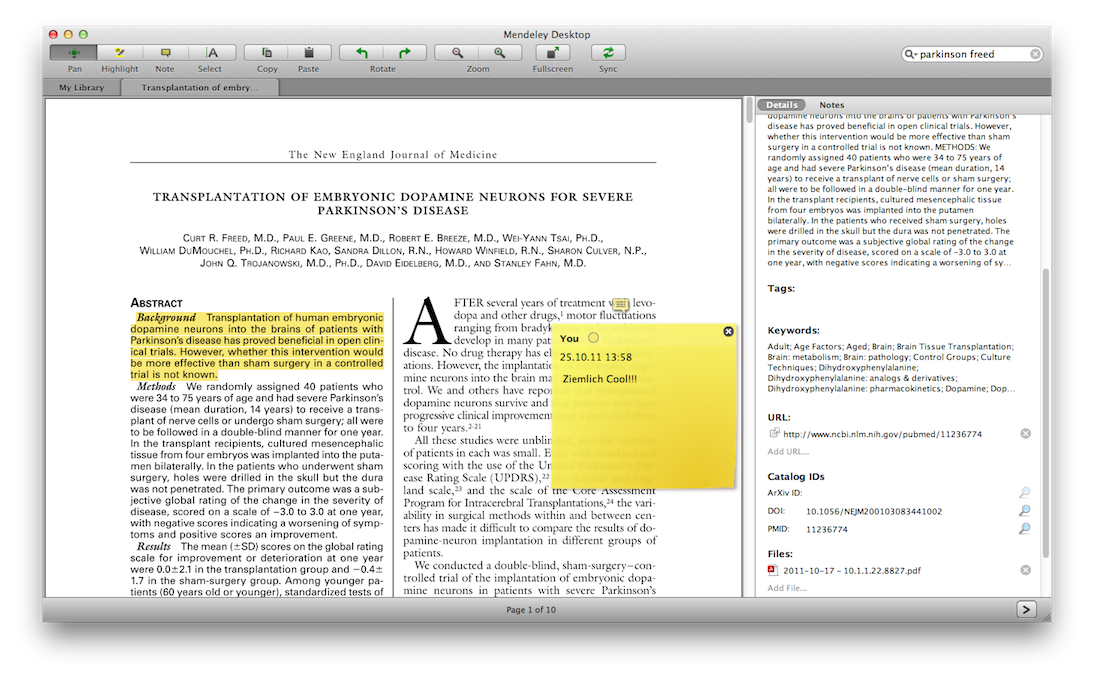Click the Add File... link
Screen dimensions: 1094x681
click(786, 588)
